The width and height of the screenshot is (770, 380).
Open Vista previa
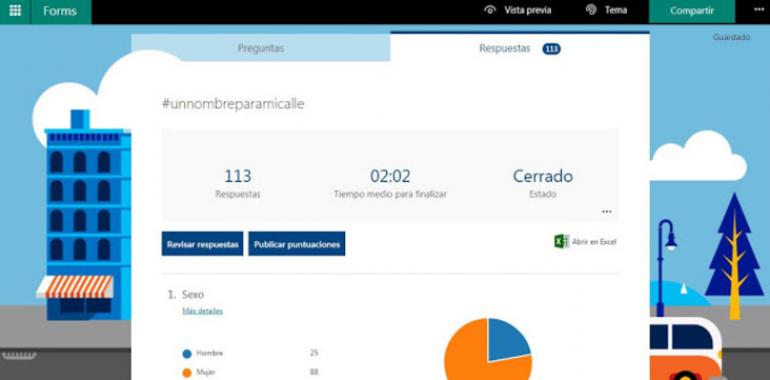pyautogui.click(x=527, y=10)
